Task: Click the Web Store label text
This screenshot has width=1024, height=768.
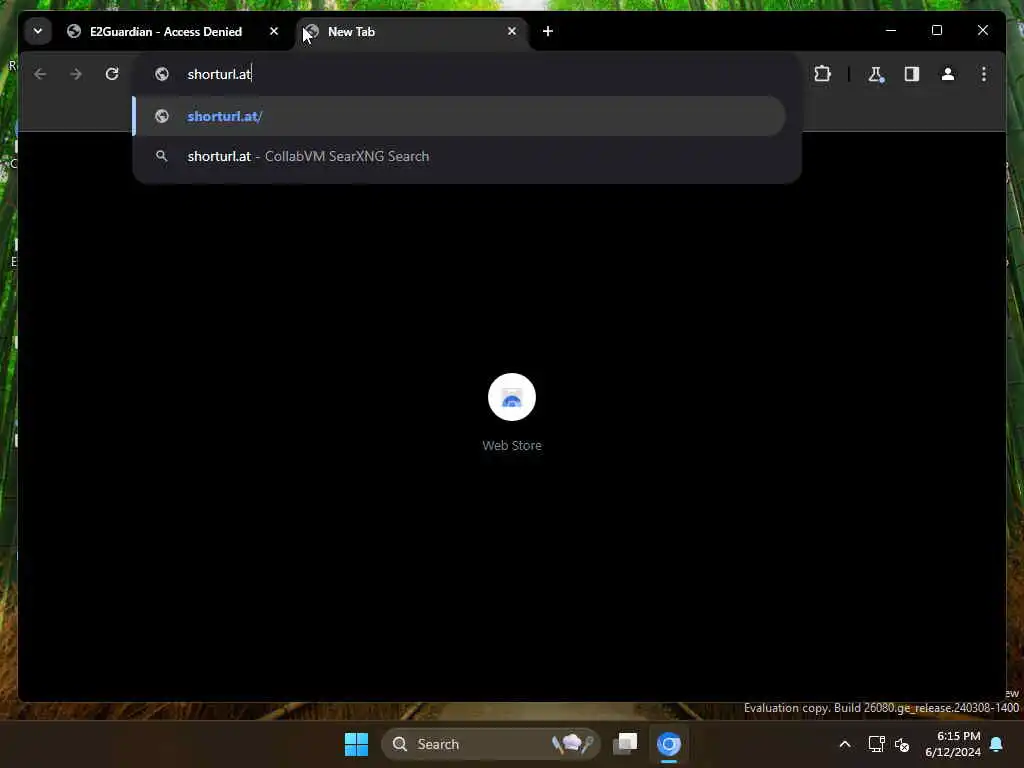Action: coord(511,445)
